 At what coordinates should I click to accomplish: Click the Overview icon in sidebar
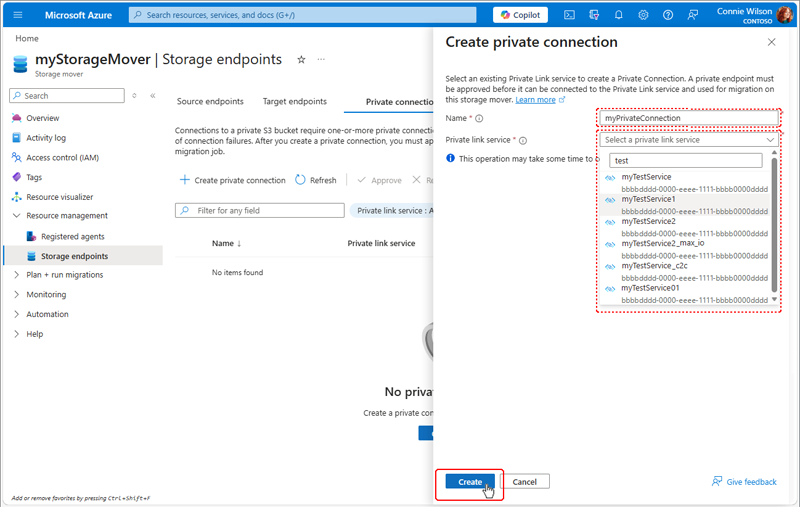pos(16,118)
